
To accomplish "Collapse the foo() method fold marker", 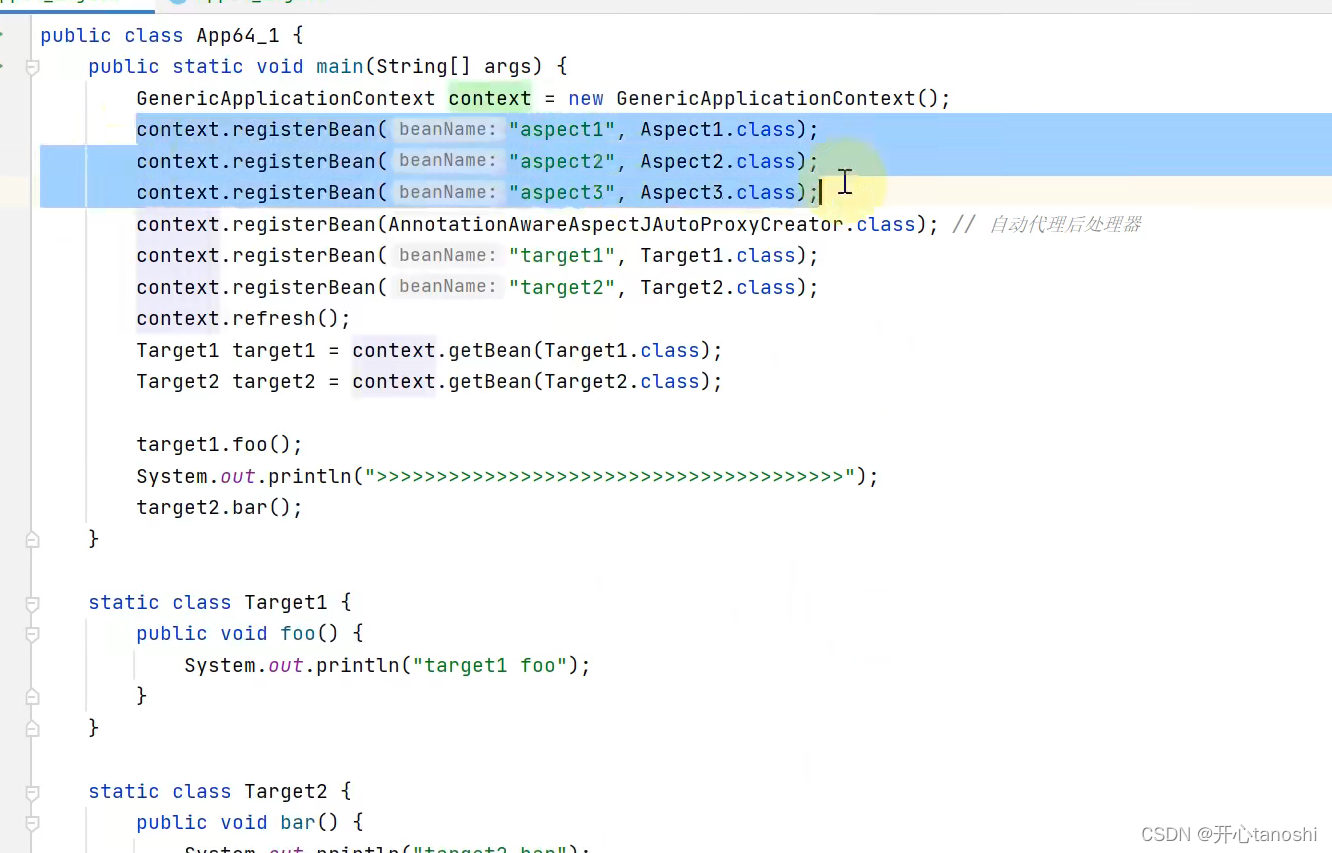I will click(32, 634).
